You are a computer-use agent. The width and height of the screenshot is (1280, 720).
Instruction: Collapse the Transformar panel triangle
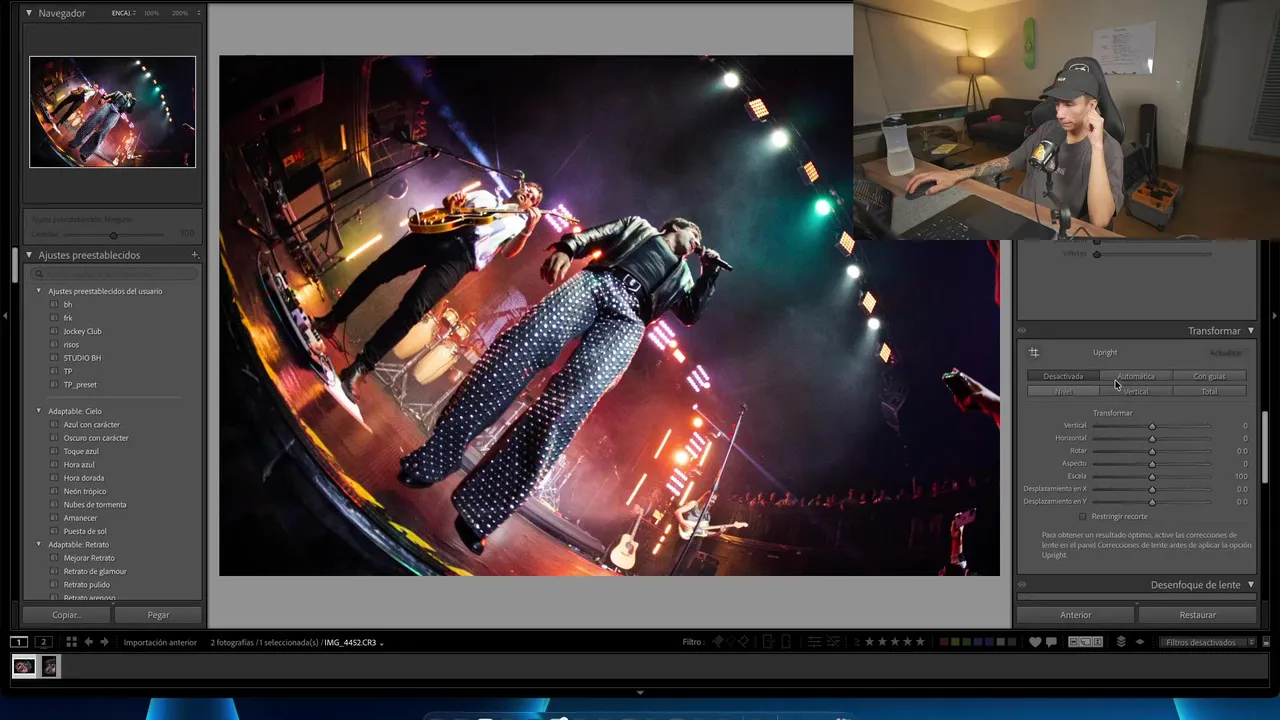pyautogui.click(x=1250, y=331)
